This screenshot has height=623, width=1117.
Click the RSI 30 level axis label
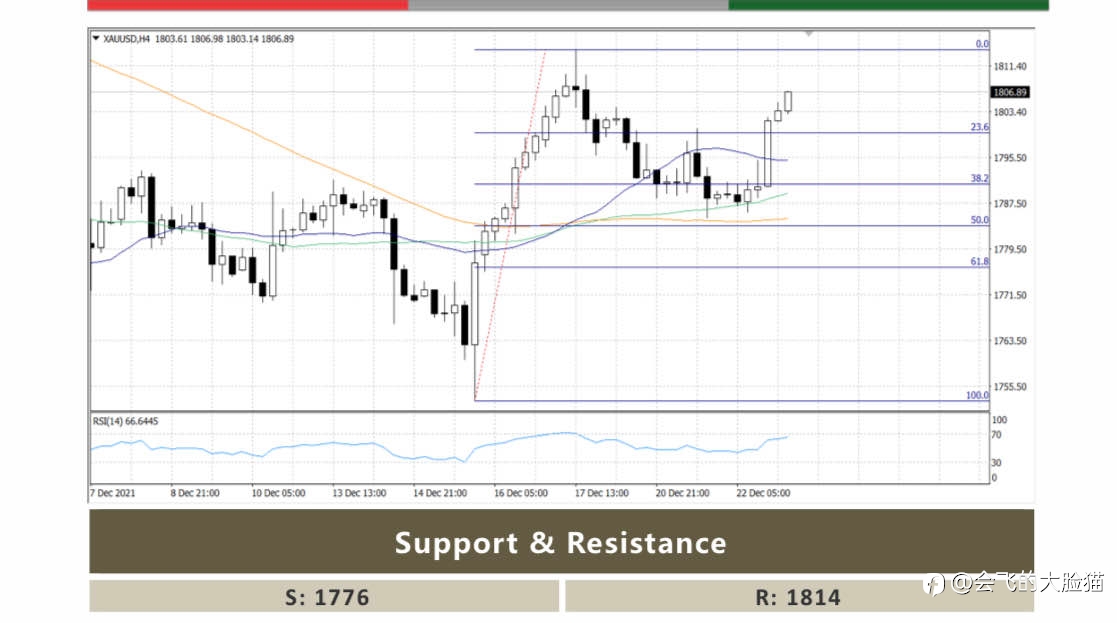tap(997, 463)
